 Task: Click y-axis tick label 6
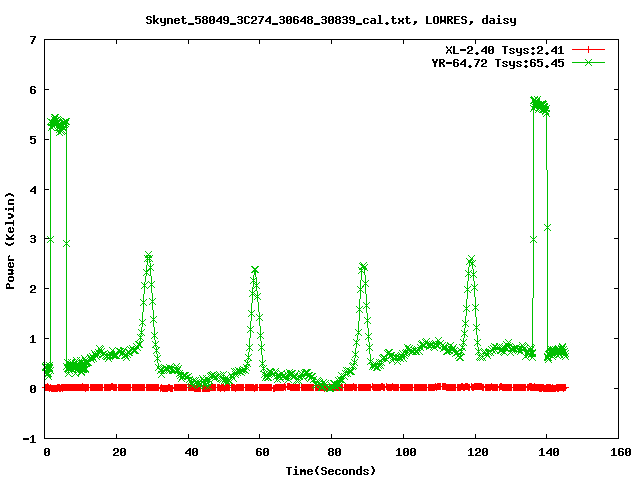(33, 90)
